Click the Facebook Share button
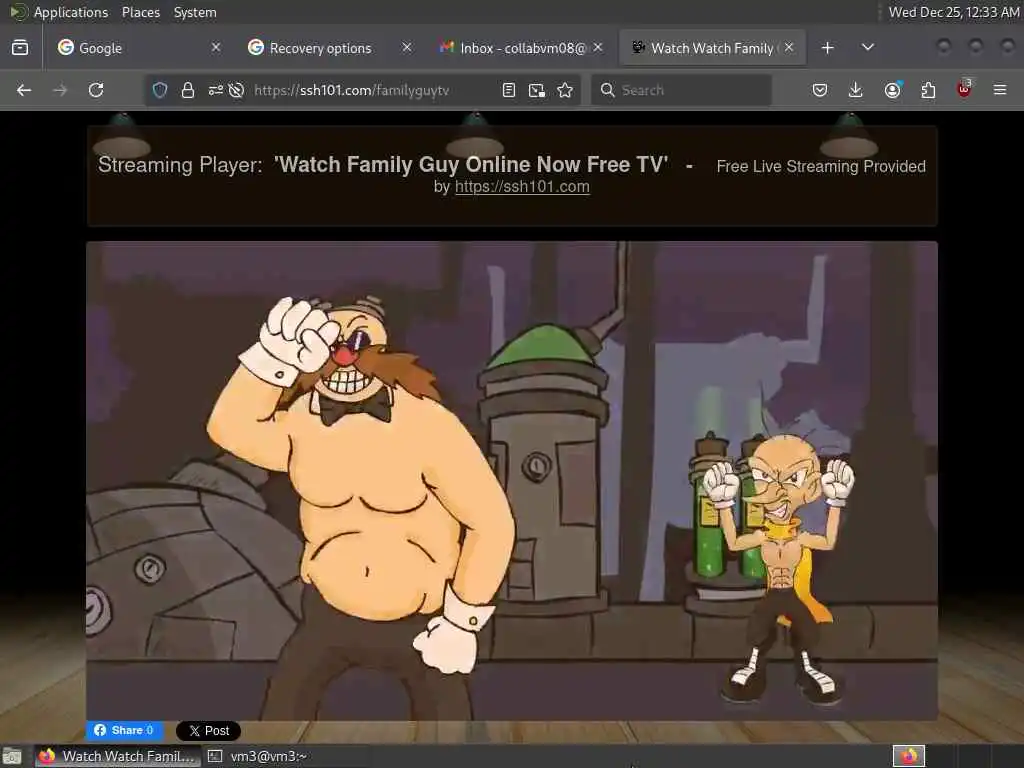The height and width of the screenshot is (768, 1024). tap(124, 730)
